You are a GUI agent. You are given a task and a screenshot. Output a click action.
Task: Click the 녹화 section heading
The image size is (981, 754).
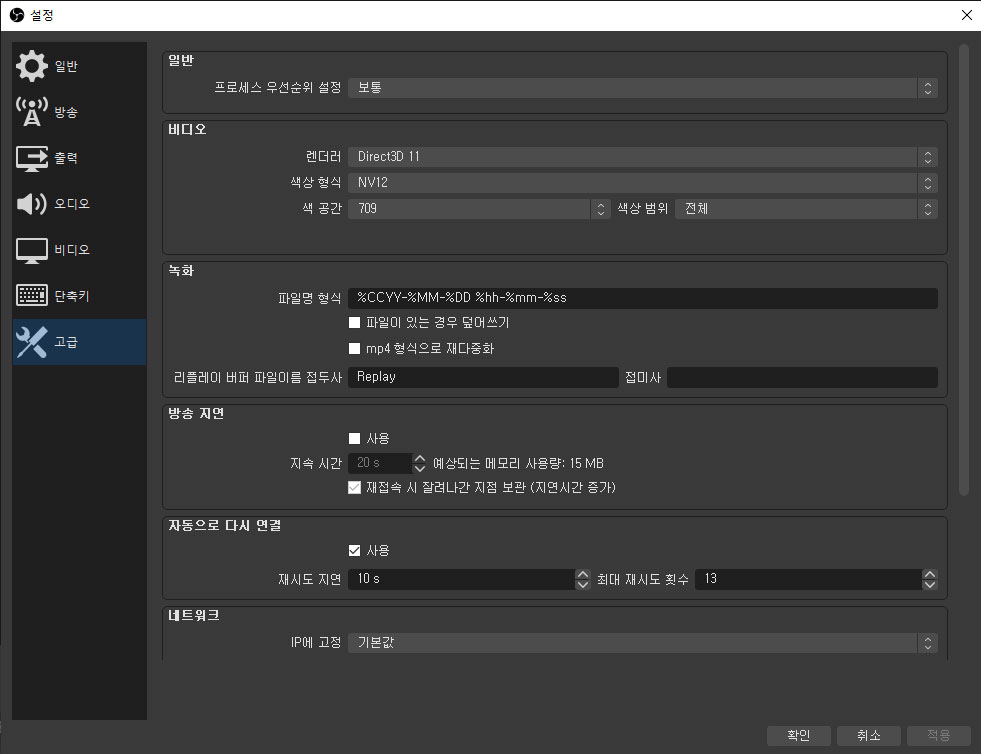(x=181, y=270)
